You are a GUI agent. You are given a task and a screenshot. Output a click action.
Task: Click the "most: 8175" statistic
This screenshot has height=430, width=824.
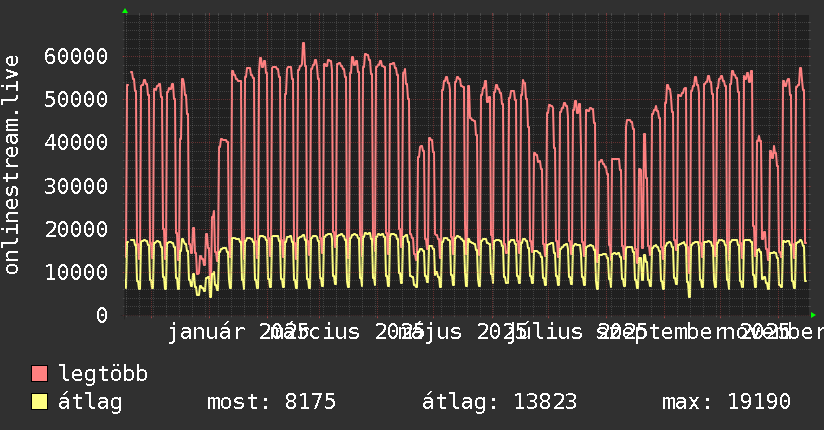click(x=271, y=403)
